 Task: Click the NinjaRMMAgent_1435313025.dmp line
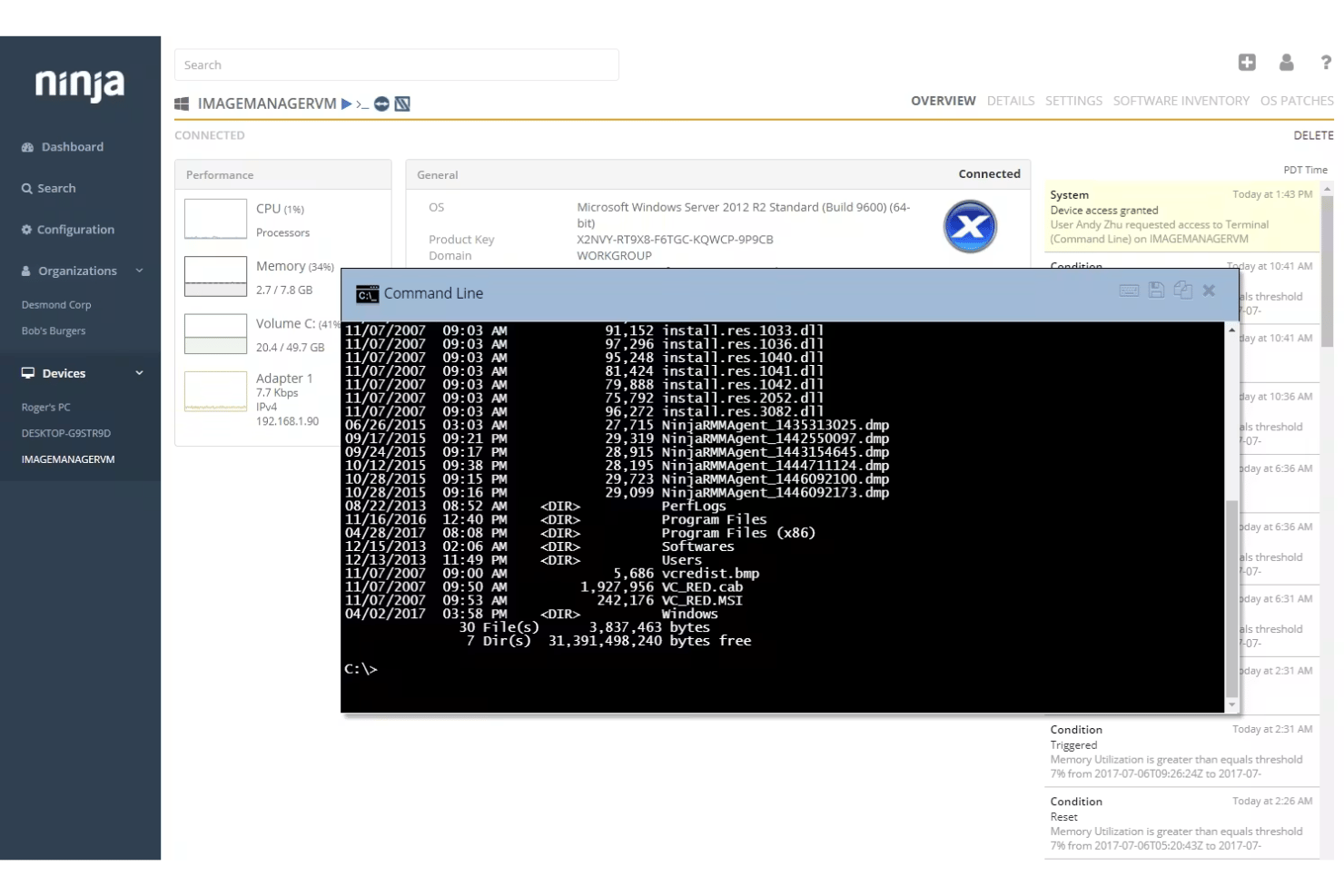tap(617, 426)
